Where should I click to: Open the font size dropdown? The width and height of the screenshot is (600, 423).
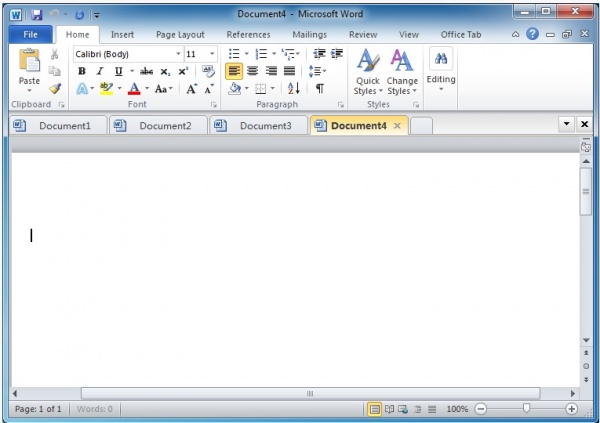[x=212, y=54]
